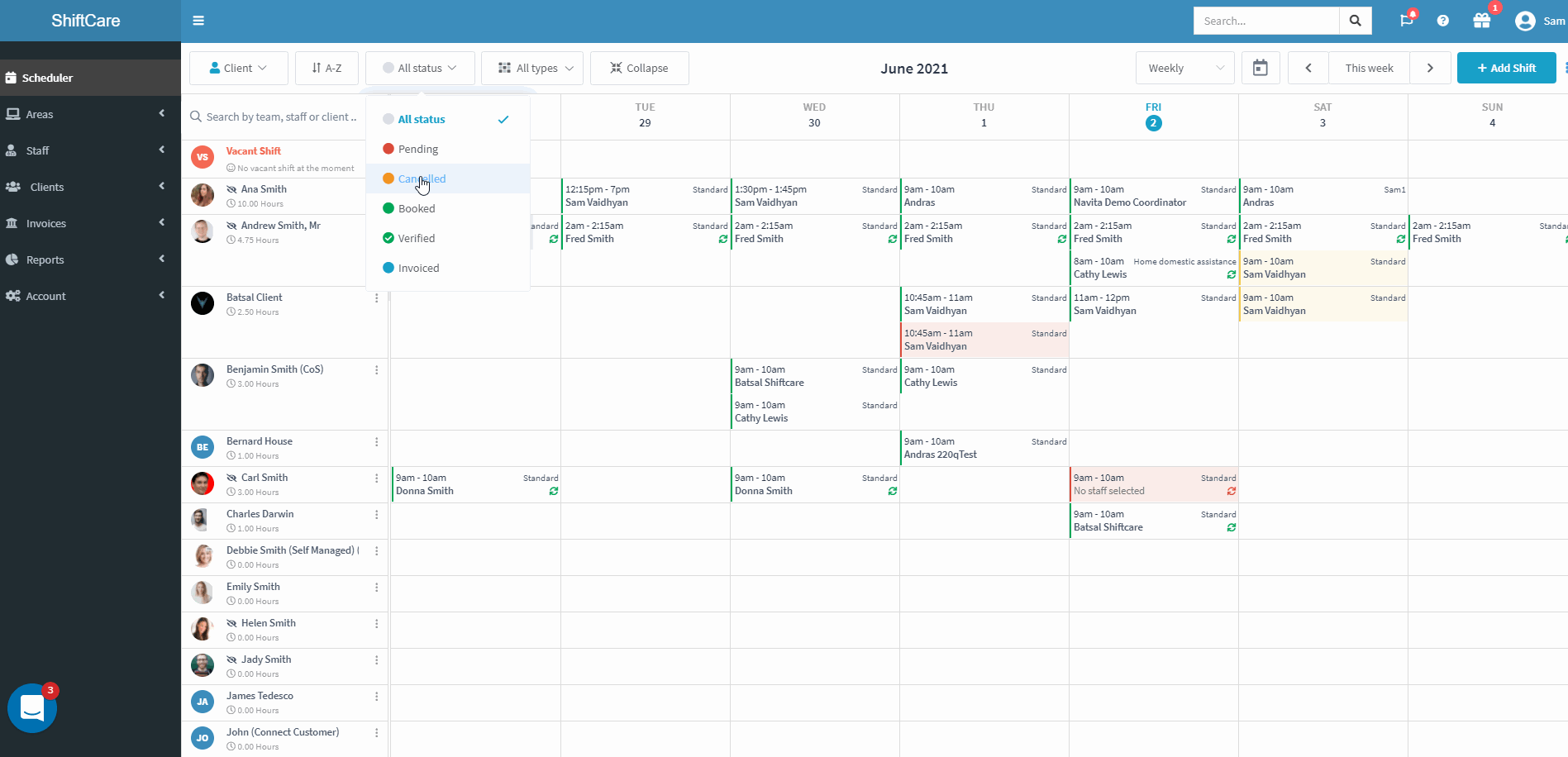The image size is (1568, 757).
Task: Select the Invoiced status option
Action: [x=448, y=268]
